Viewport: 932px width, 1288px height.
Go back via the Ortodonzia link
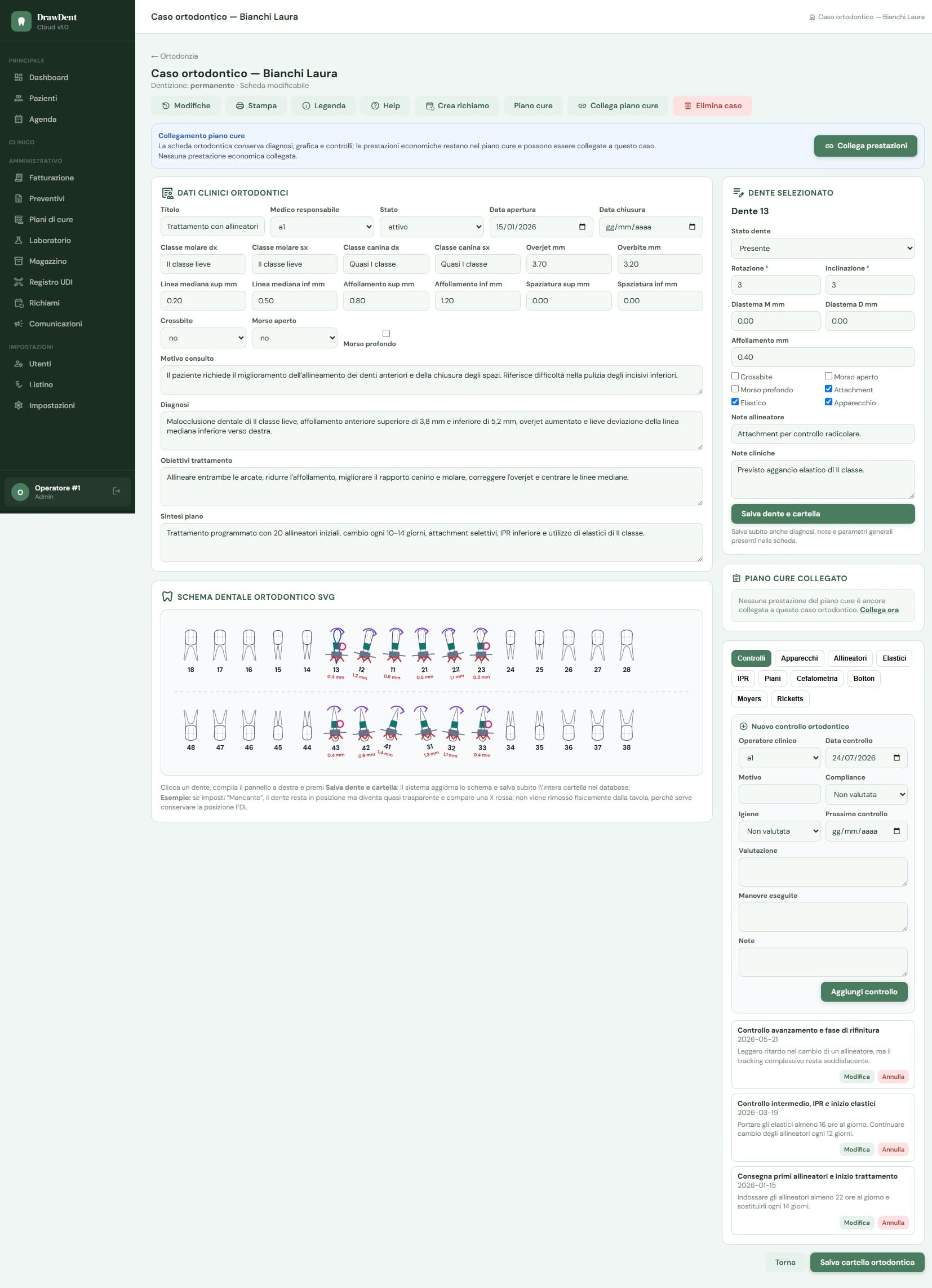coord(174,56)
